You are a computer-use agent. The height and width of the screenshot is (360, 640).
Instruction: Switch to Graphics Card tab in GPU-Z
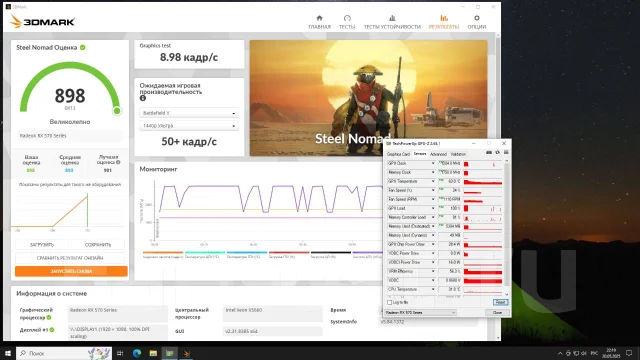click(398, 154)
